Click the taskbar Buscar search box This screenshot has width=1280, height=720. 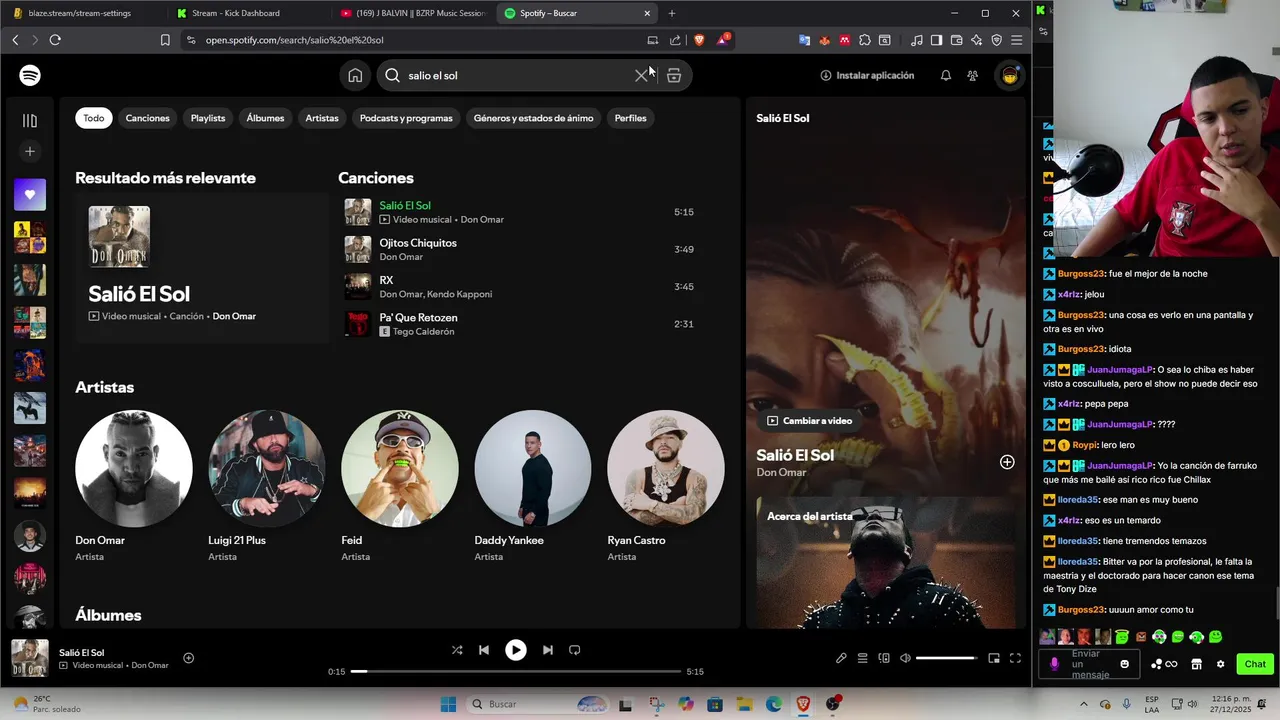pos(538,704)
